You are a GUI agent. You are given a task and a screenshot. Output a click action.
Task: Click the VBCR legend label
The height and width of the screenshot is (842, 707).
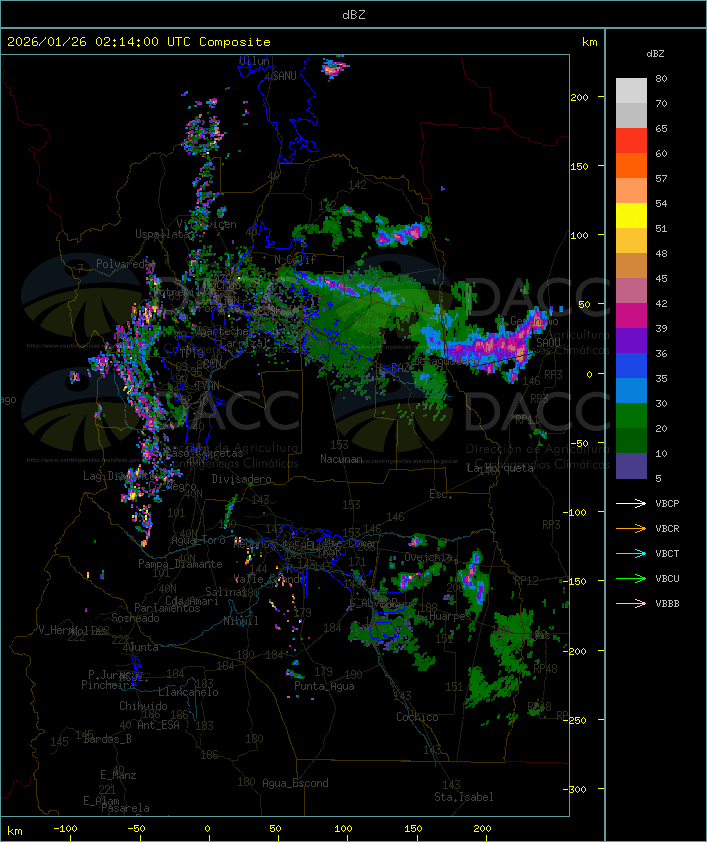pyautogui.click(x=667, y=528)
